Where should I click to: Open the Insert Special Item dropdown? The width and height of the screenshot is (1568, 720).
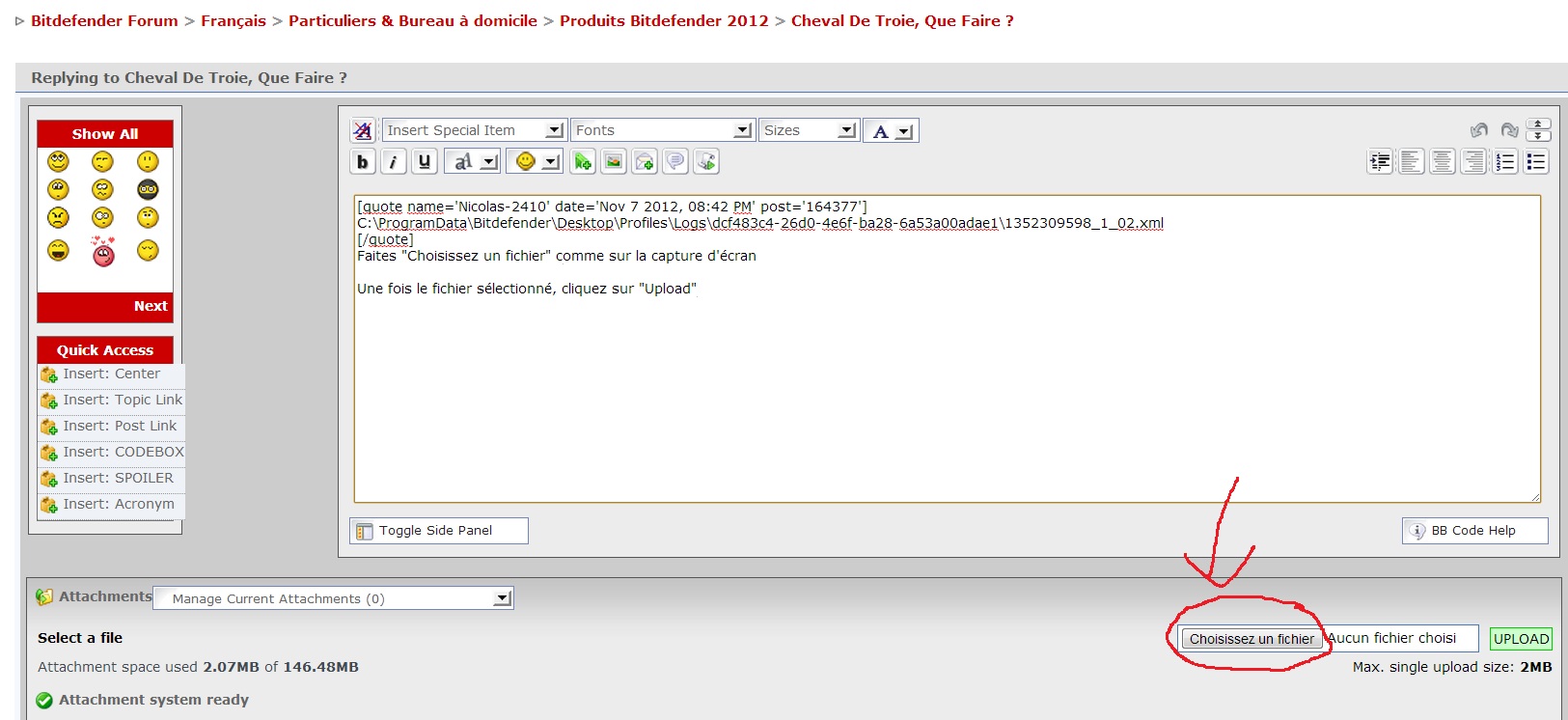click(x=474, y=130)
